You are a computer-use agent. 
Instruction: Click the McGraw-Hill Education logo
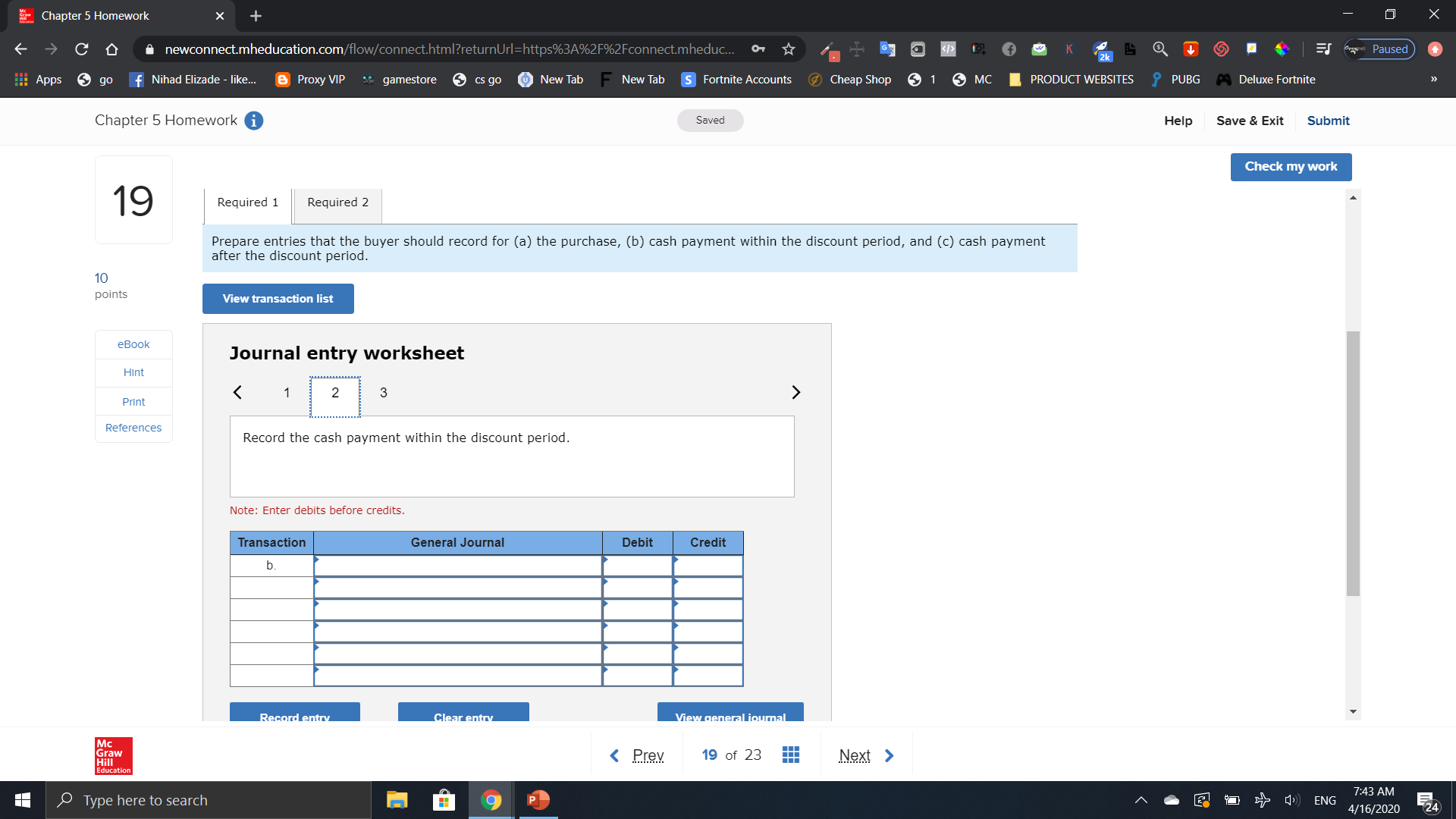click(x=112, y=755)
